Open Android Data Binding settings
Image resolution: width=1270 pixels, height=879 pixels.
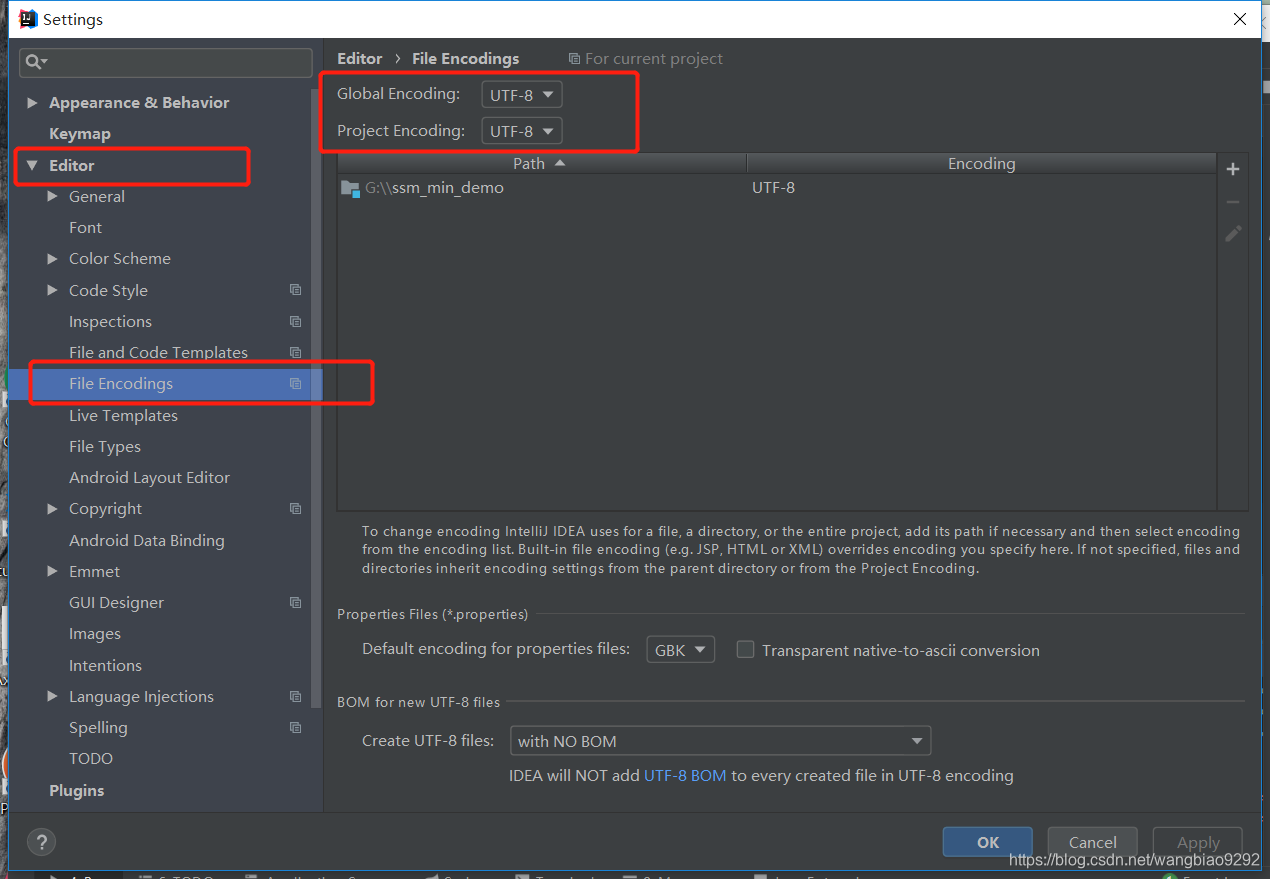[147, 540]
